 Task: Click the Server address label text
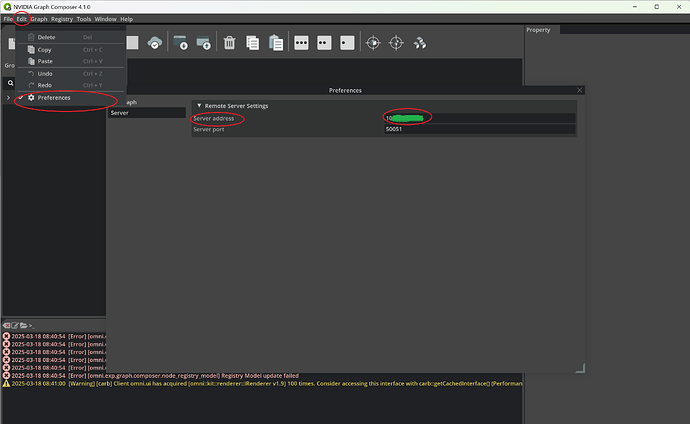213,118
